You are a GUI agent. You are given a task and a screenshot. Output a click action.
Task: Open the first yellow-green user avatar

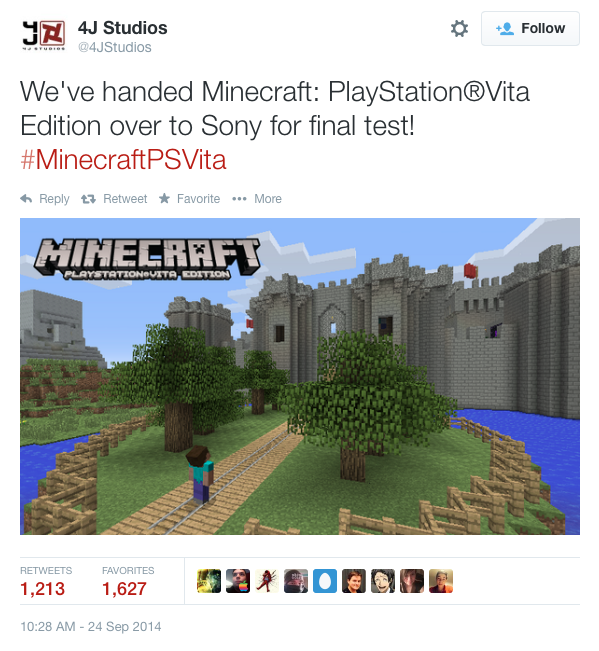pyautogui.click(x=209, y=581)
